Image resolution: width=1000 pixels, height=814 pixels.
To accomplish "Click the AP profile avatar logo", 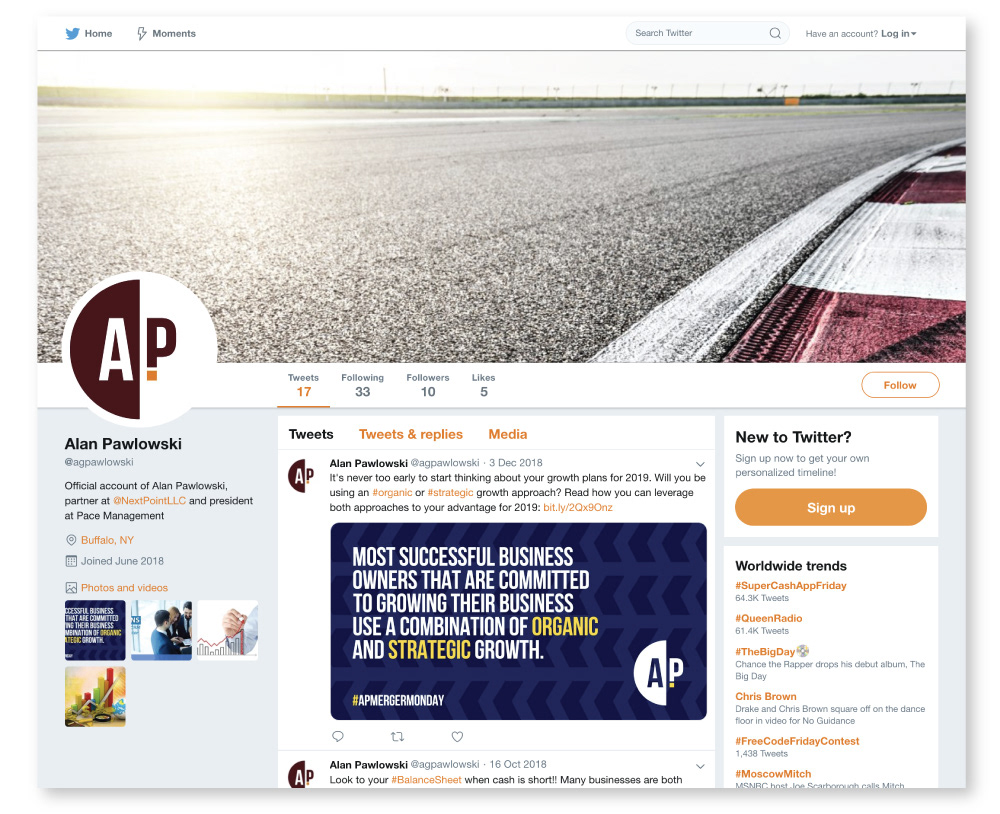I will click(140, 350).
